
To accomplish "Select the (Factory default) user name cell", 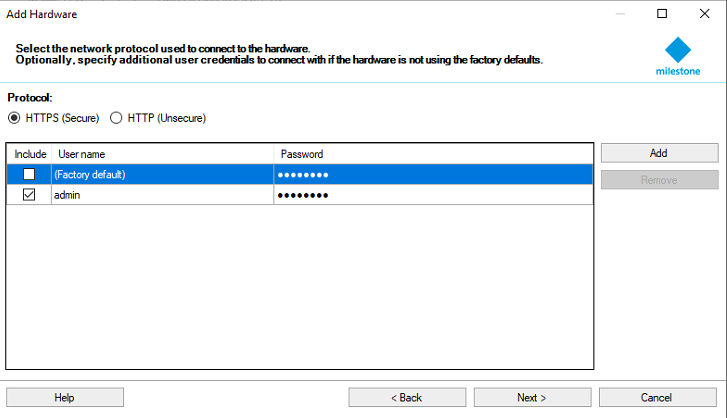I will [162, 174].
